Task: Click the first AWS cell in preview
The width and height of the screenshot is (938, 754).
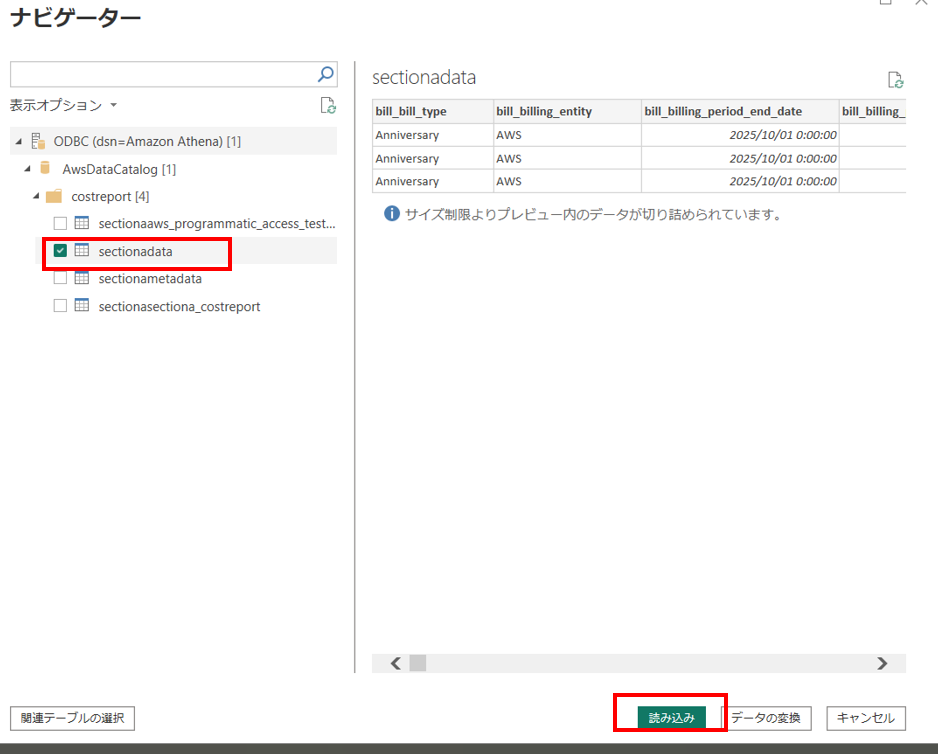Action: pyautogui.click(x=567, y=135)
